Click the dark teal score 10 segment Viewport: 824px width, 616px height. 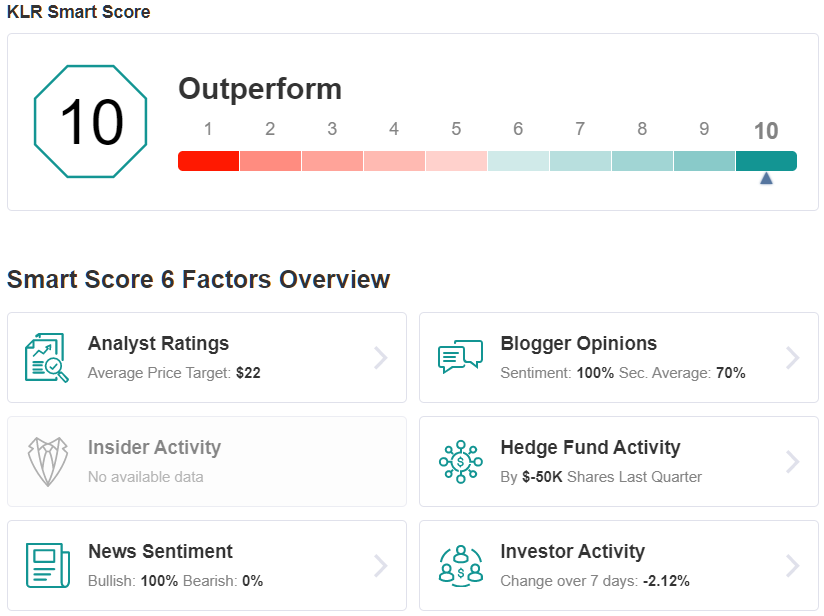click(766, 161)
